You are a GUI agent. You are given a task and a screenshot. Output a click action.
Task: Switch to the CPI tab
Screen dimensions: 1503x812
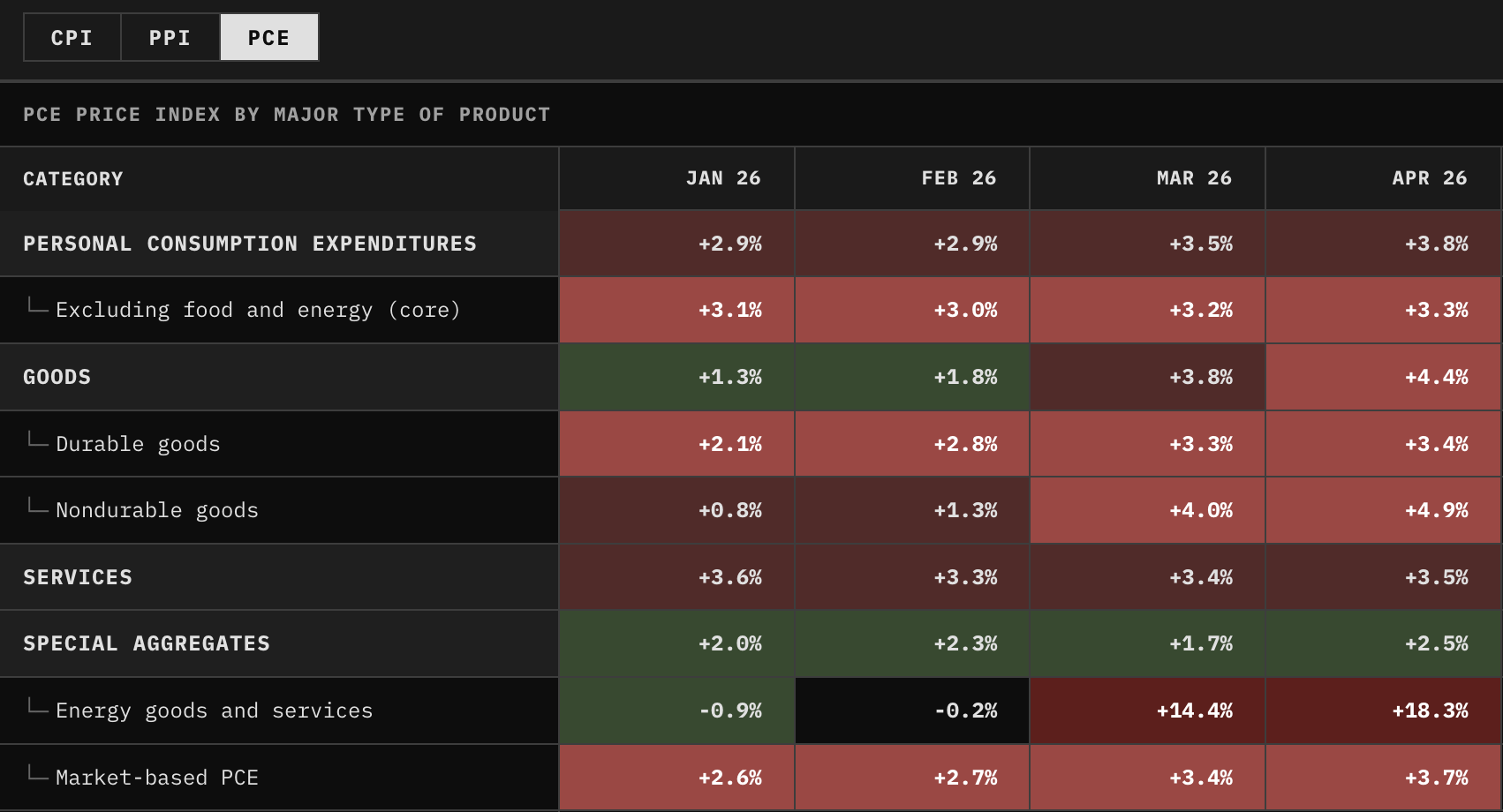click(72, 38)
